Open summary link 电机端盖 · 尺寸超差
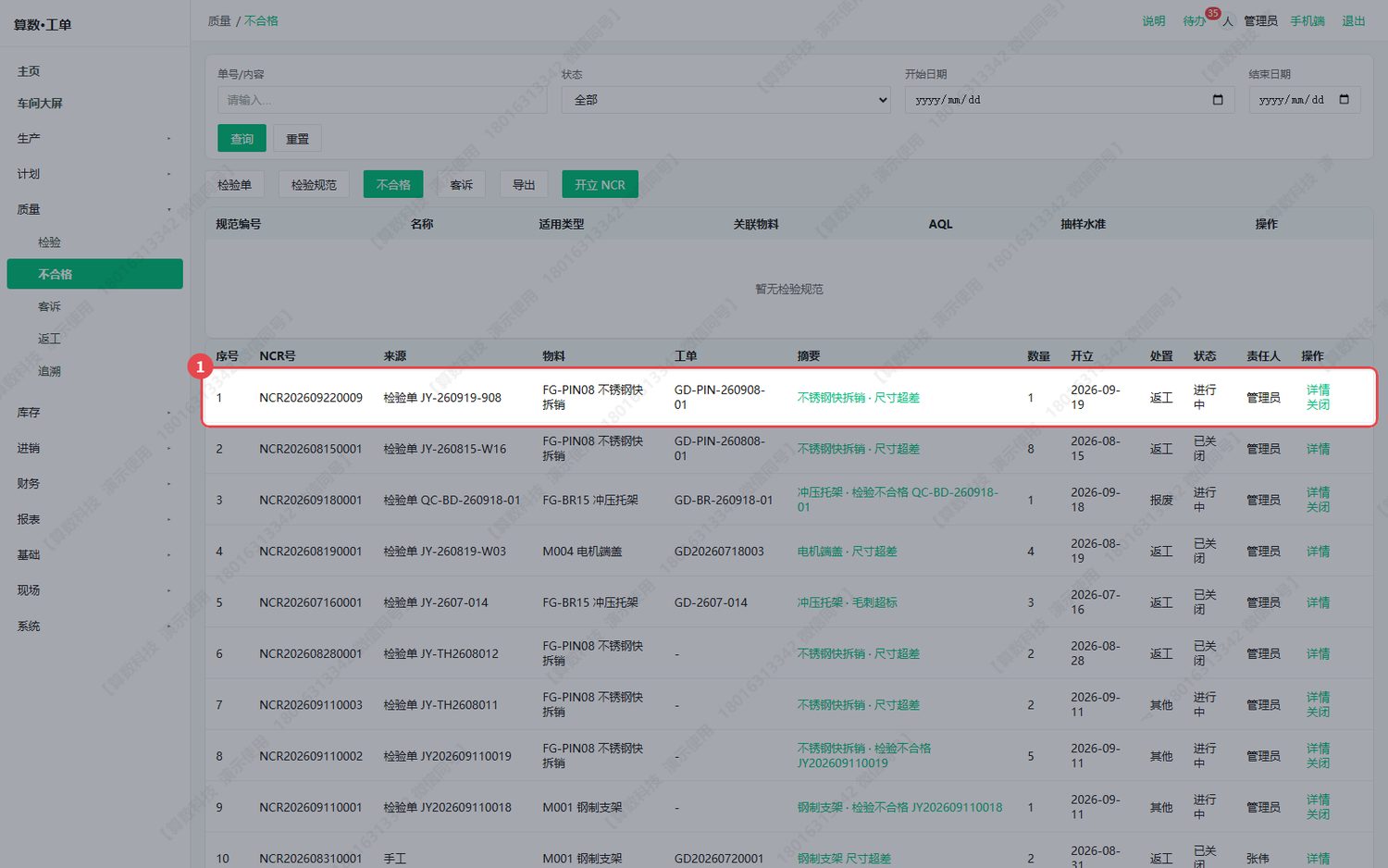The width and height of the screenshot is (1388, 868). coord(848,552)
